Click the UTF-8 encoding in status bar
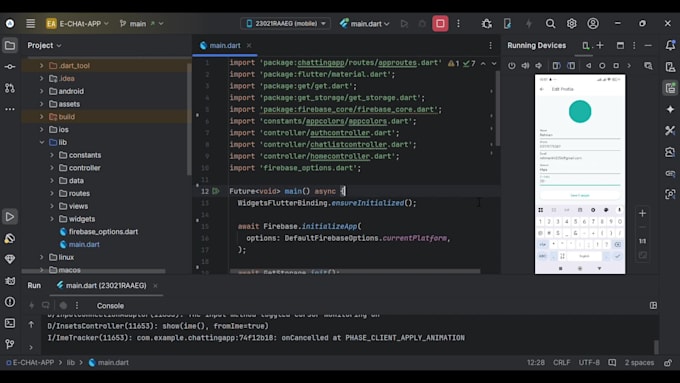This screenshot has height=383, width=680. coord(589,363)
